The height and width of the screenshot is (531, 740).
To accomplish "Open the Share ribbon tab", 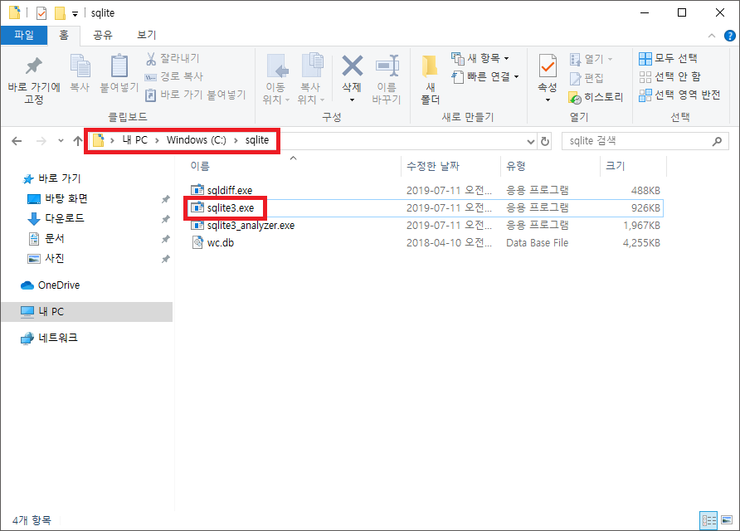I will pyautogui.click(x=102, y=34).
